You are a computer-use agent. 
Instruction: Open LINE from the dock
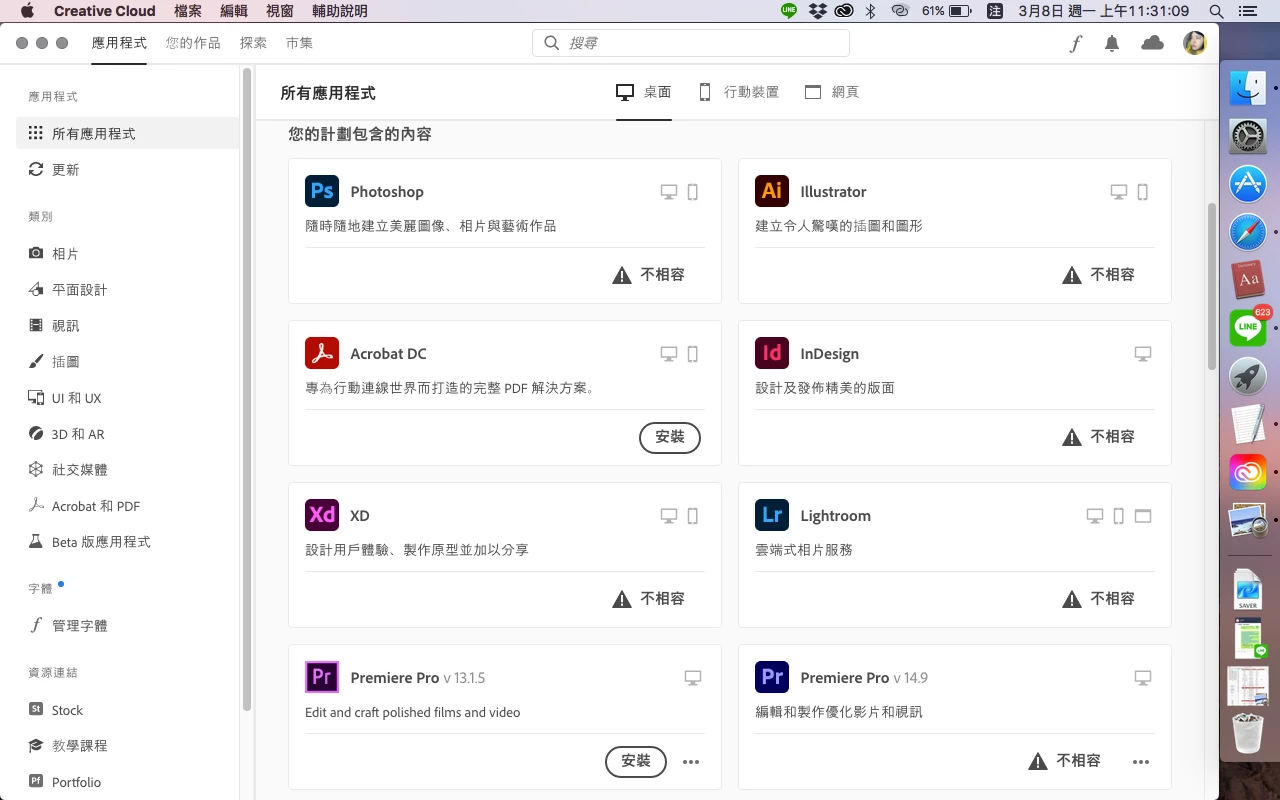tap(1248, 327)
